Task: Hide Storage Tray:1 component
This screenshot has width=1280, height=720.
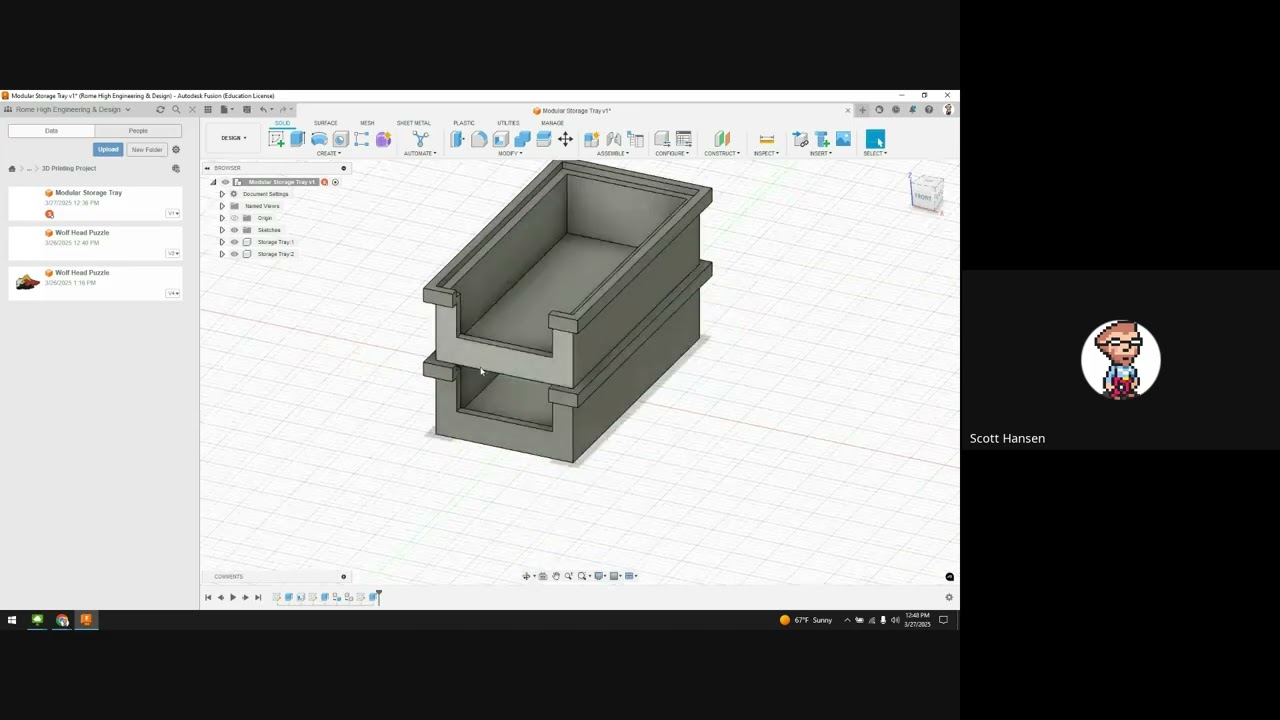Action: 235,242
